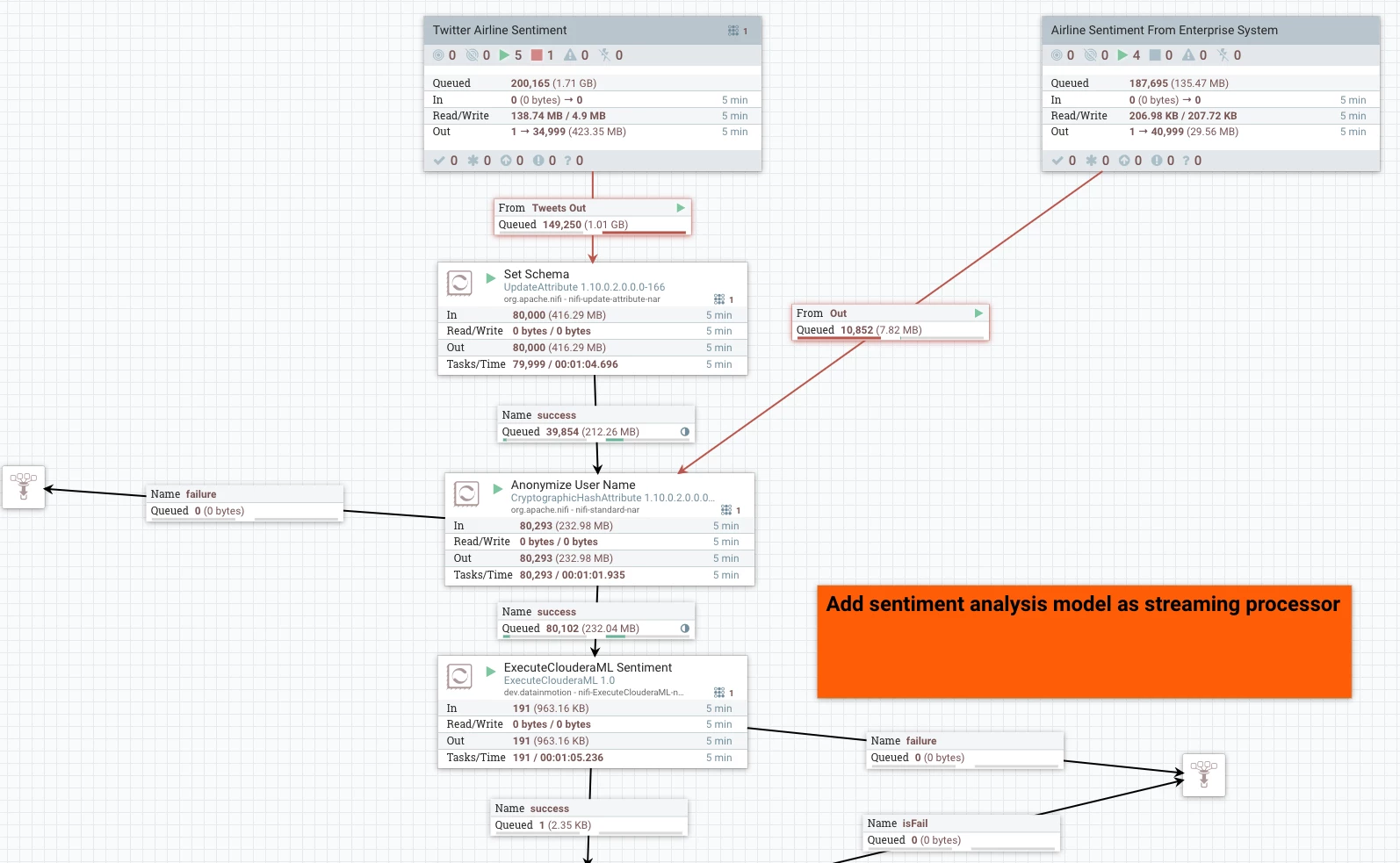The width and height of the screenshot is (1400, 863).
Task: Click the ExecuteClouderaML Sentiment processor icon
Action: coord(459,676)
